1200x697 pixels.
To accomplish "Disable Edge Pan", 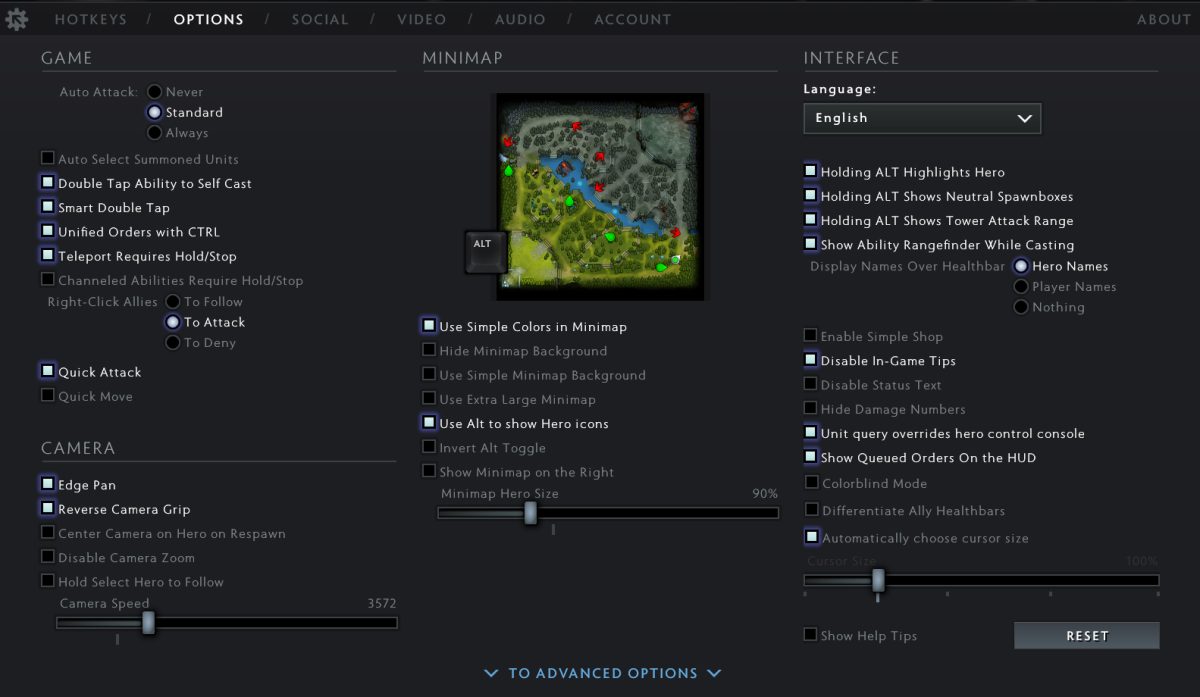I will pos(47,484).
